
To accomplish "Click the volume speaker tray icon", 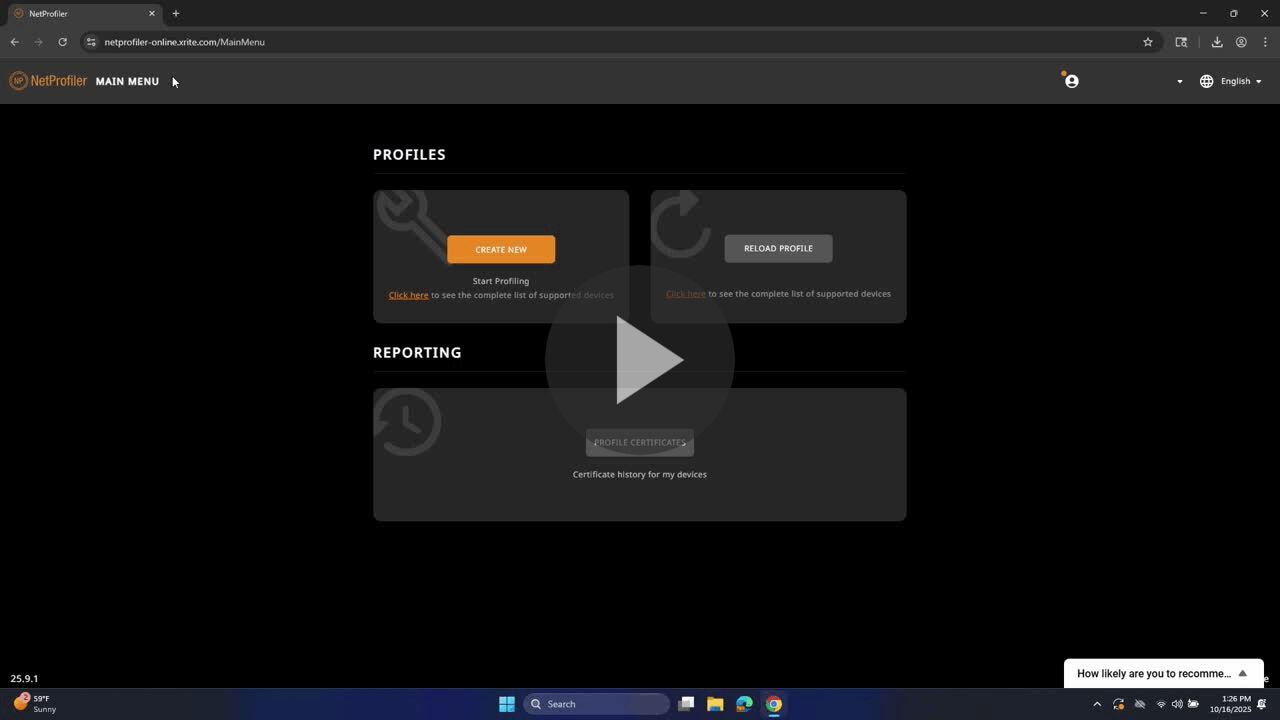I will click(1177, 704).
